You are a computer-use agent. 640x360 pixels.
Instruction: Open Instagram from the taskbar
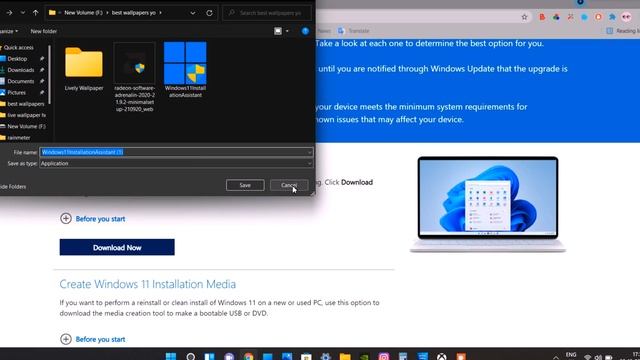tap(384, 356)
